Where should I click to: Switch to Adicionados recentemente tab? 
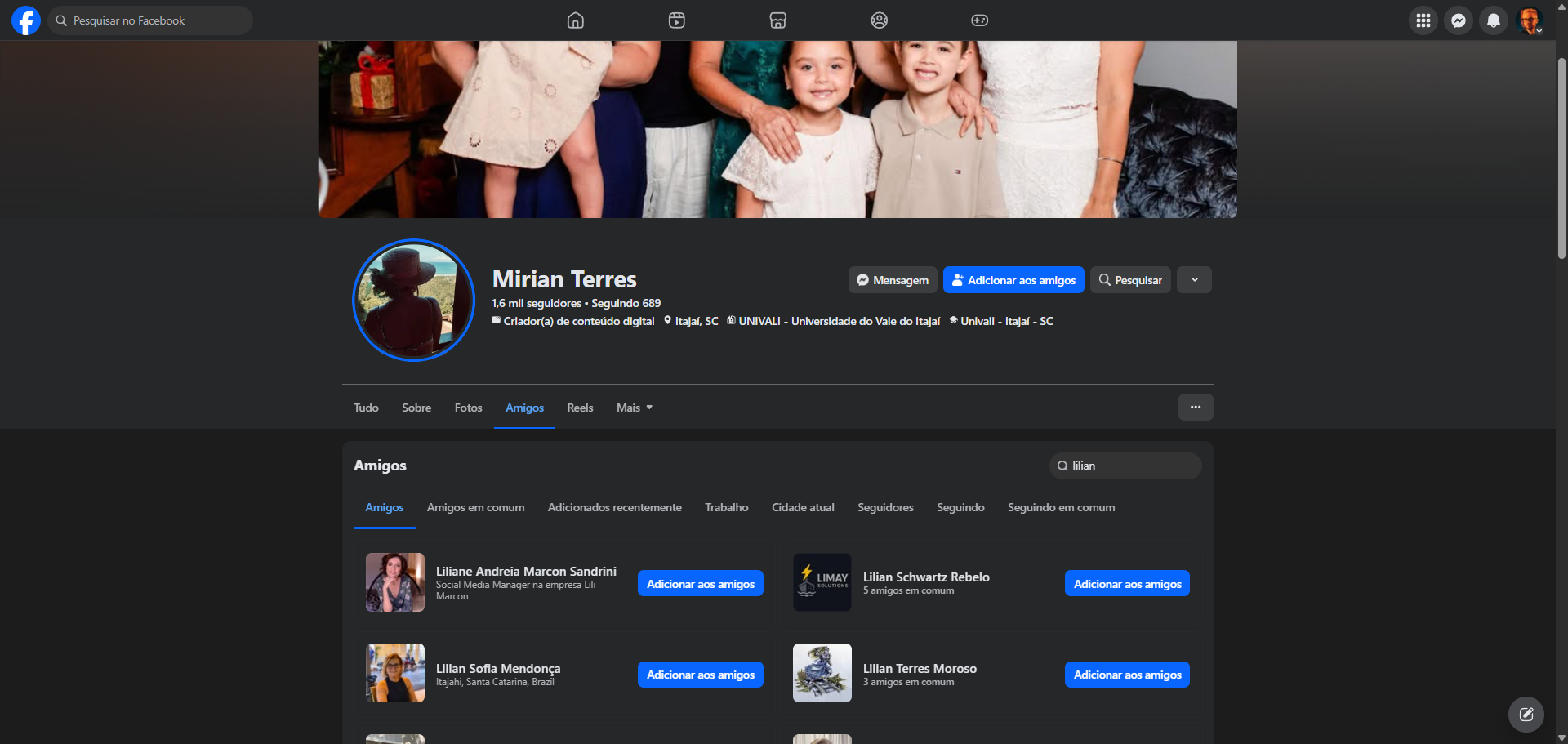pyautogui.click(x=615, y=507)
